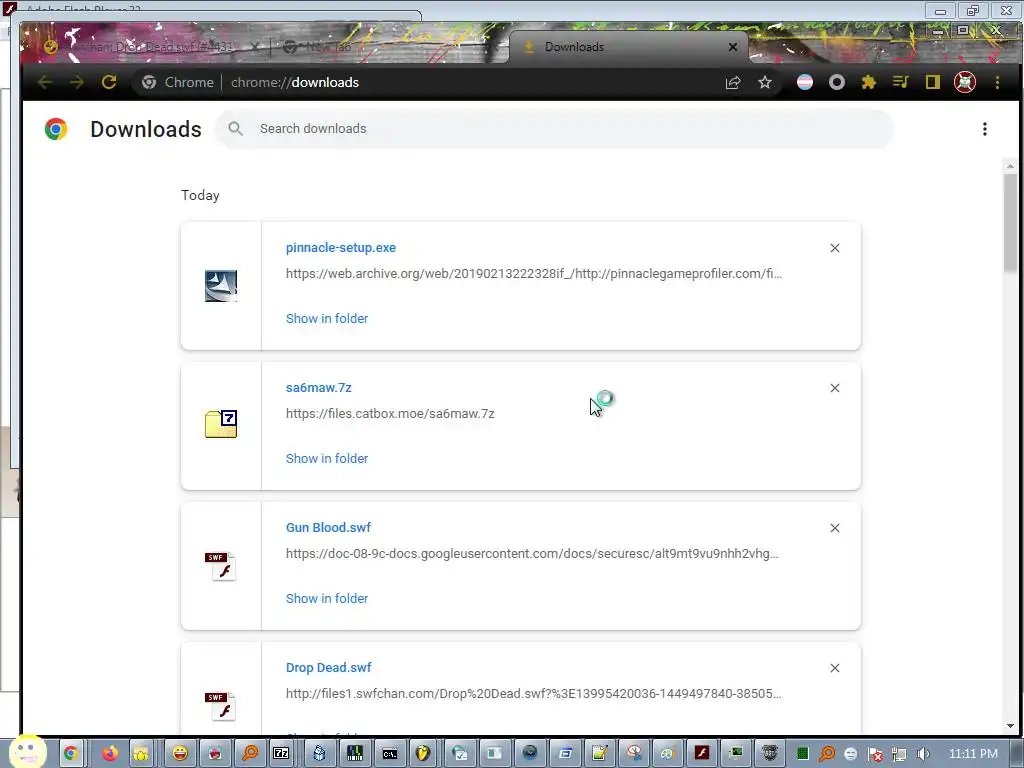Show sa6maw.7z in folder
1024x768 pixels.
coord(327,458)
